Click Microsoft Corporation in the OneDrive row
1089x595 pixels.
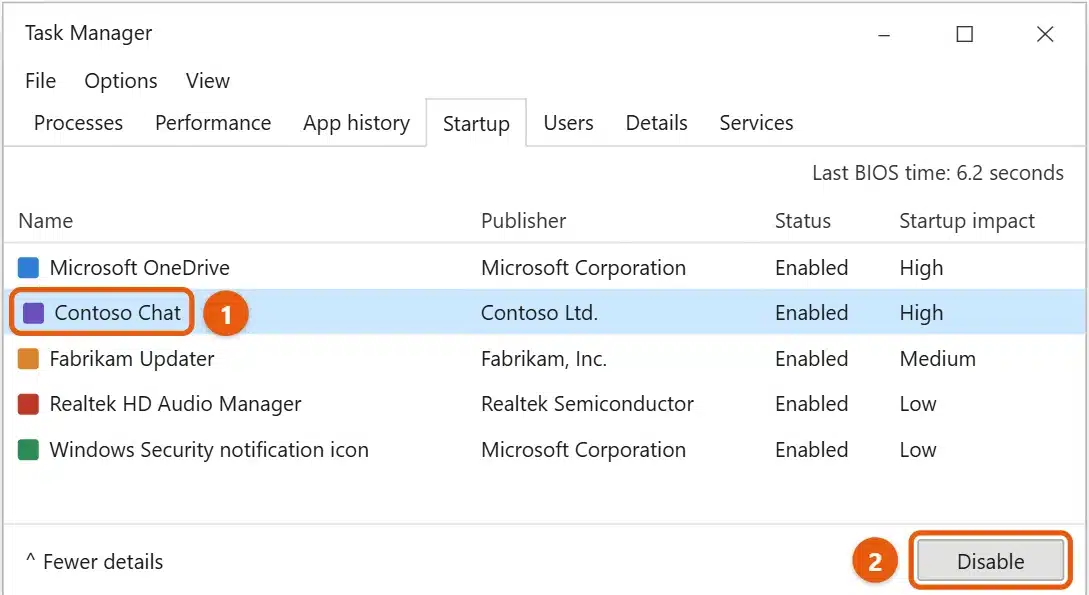[583, 267]
